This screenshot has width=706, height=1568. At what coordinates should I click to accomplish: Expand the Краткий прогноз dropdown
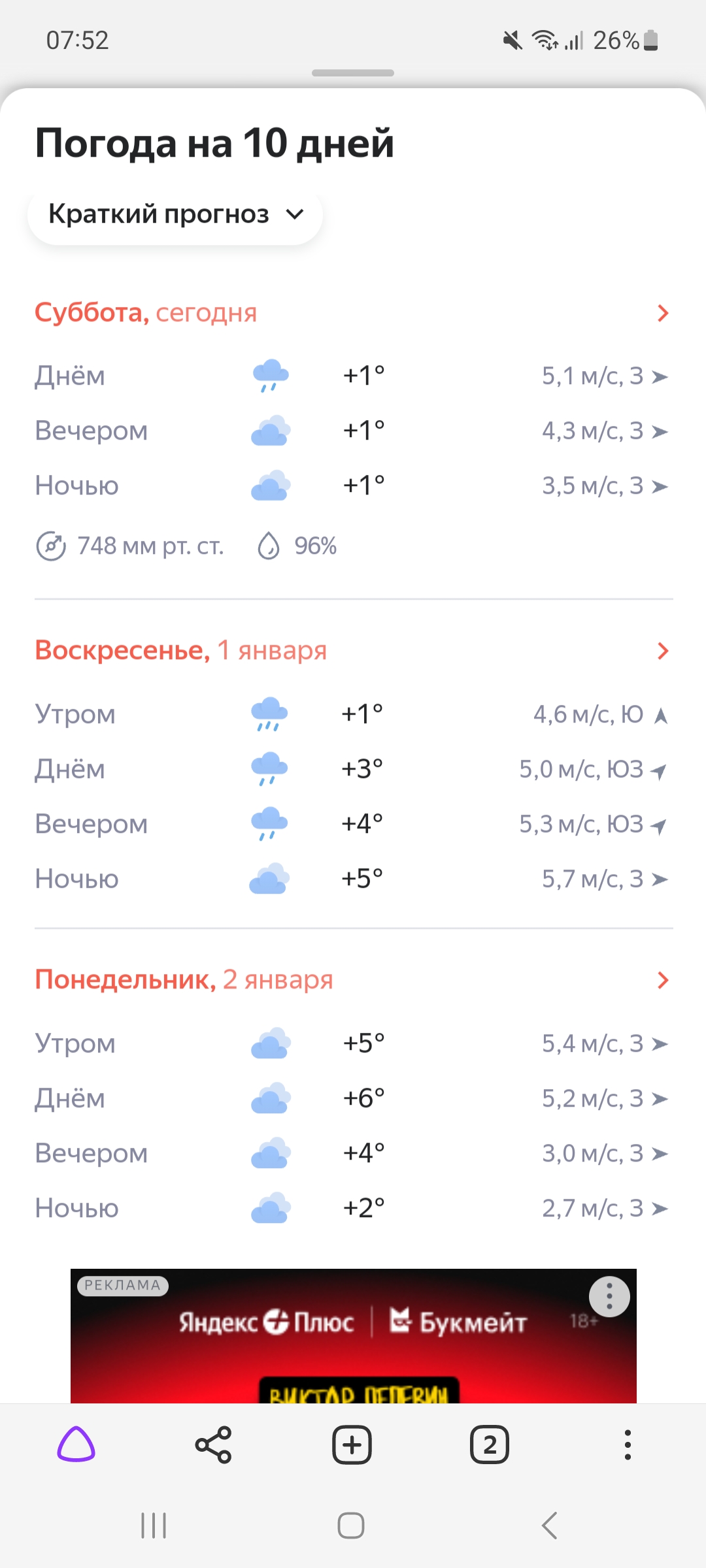click(x=175, y=214)
